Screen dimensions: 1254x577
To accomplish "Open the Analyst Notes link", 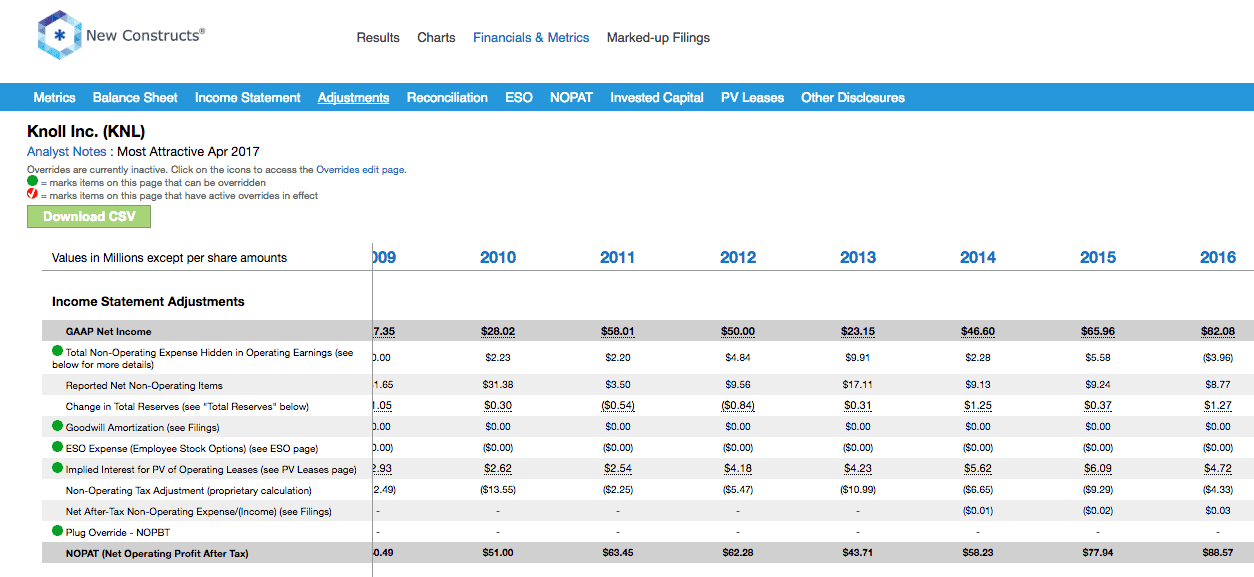I will (x=67, y=152).
